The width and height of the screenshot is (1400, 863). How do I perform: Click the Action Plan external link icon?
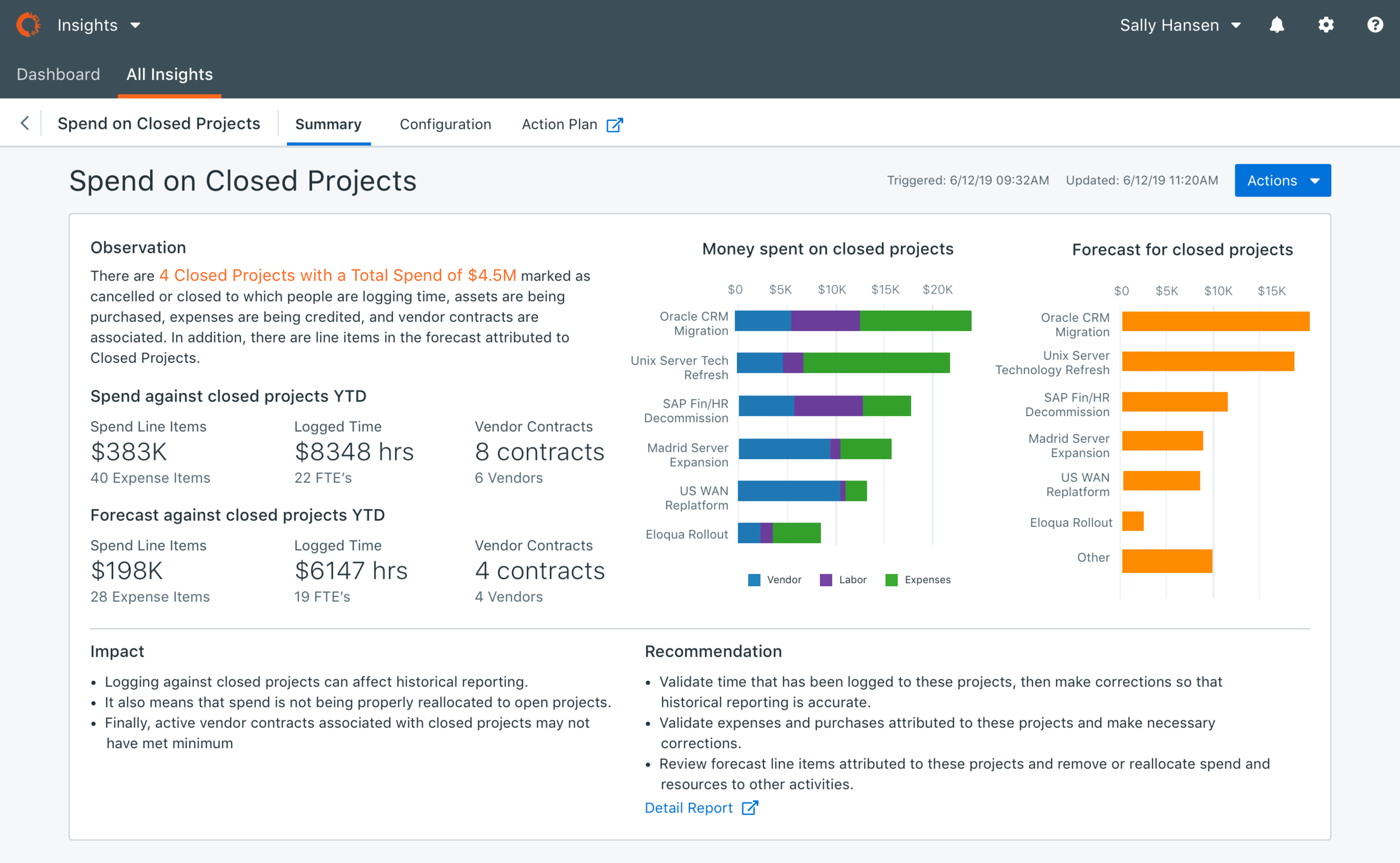pos(615,125)
